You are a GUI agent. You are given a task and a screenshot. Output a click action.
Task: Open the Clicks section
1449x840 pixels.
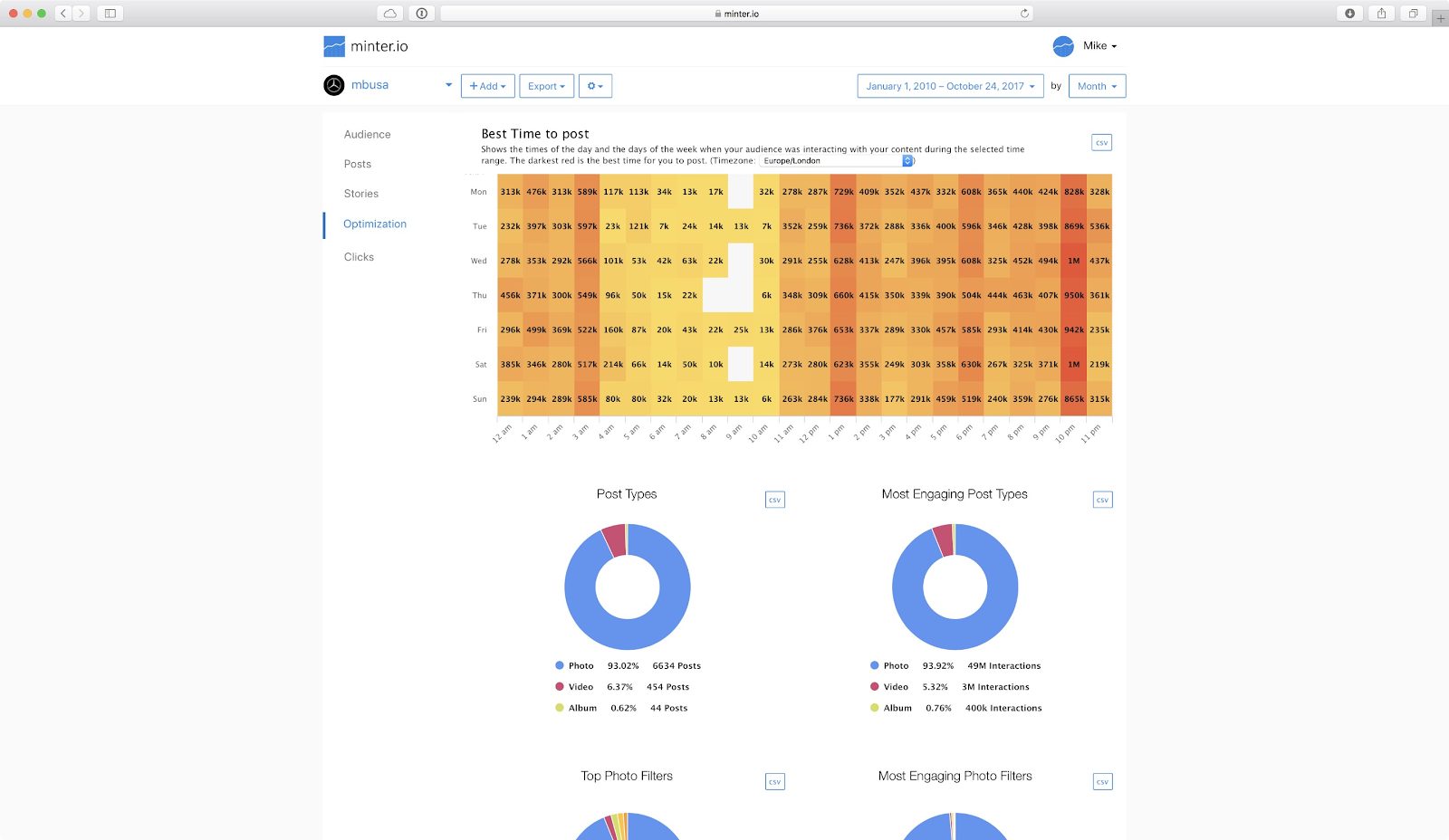pos(359,257)
